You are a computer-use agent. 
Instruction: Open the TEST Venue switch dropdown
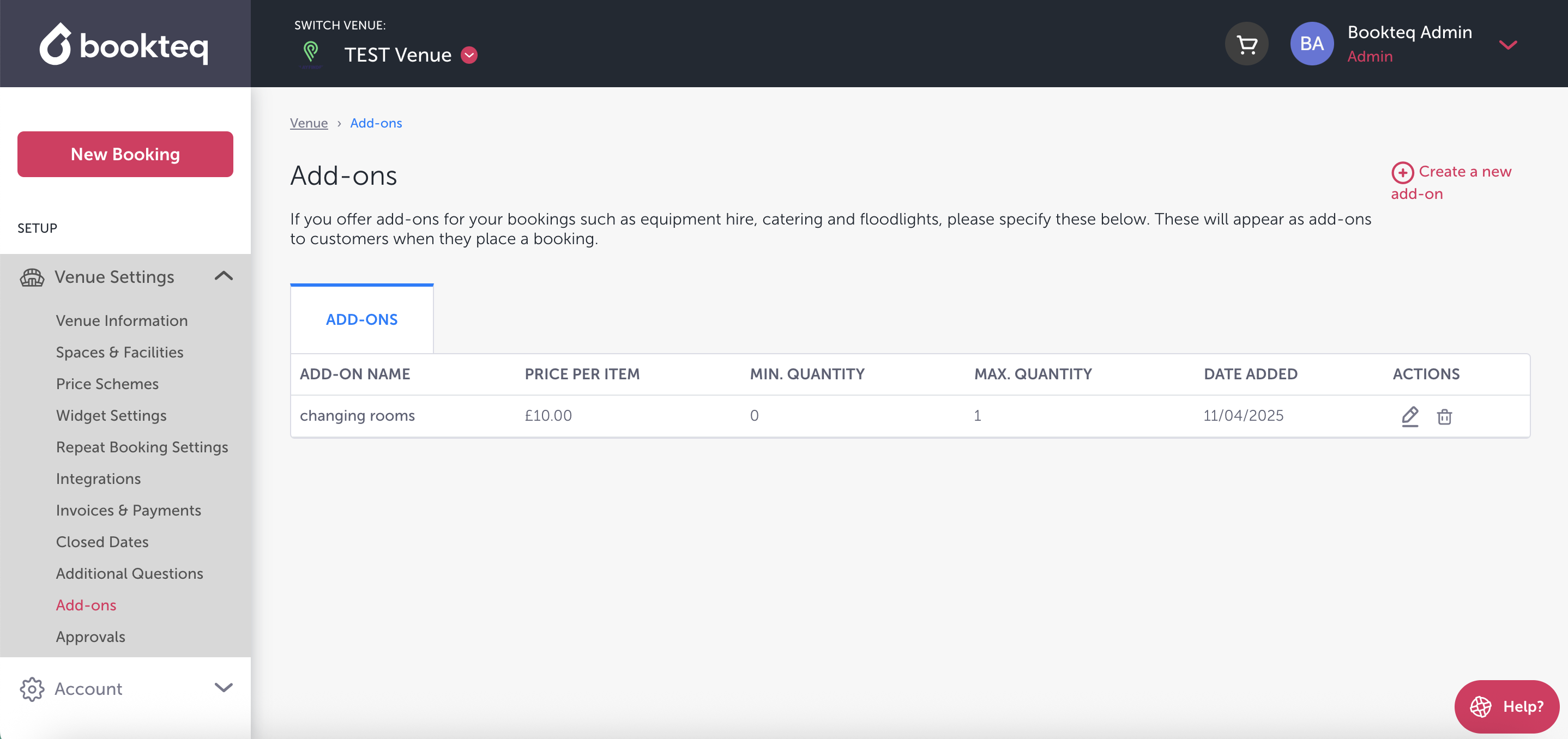(469, 54)
